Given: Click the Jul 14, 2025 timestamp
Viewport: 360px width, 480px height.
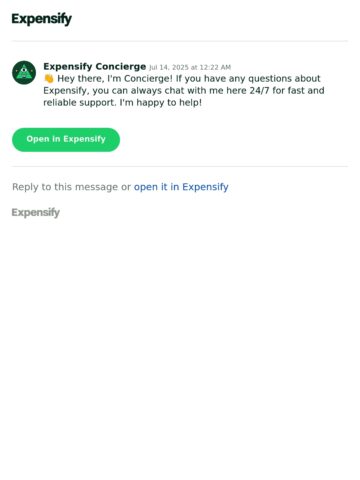Looking at the screenshot, I should pos(190,67).
